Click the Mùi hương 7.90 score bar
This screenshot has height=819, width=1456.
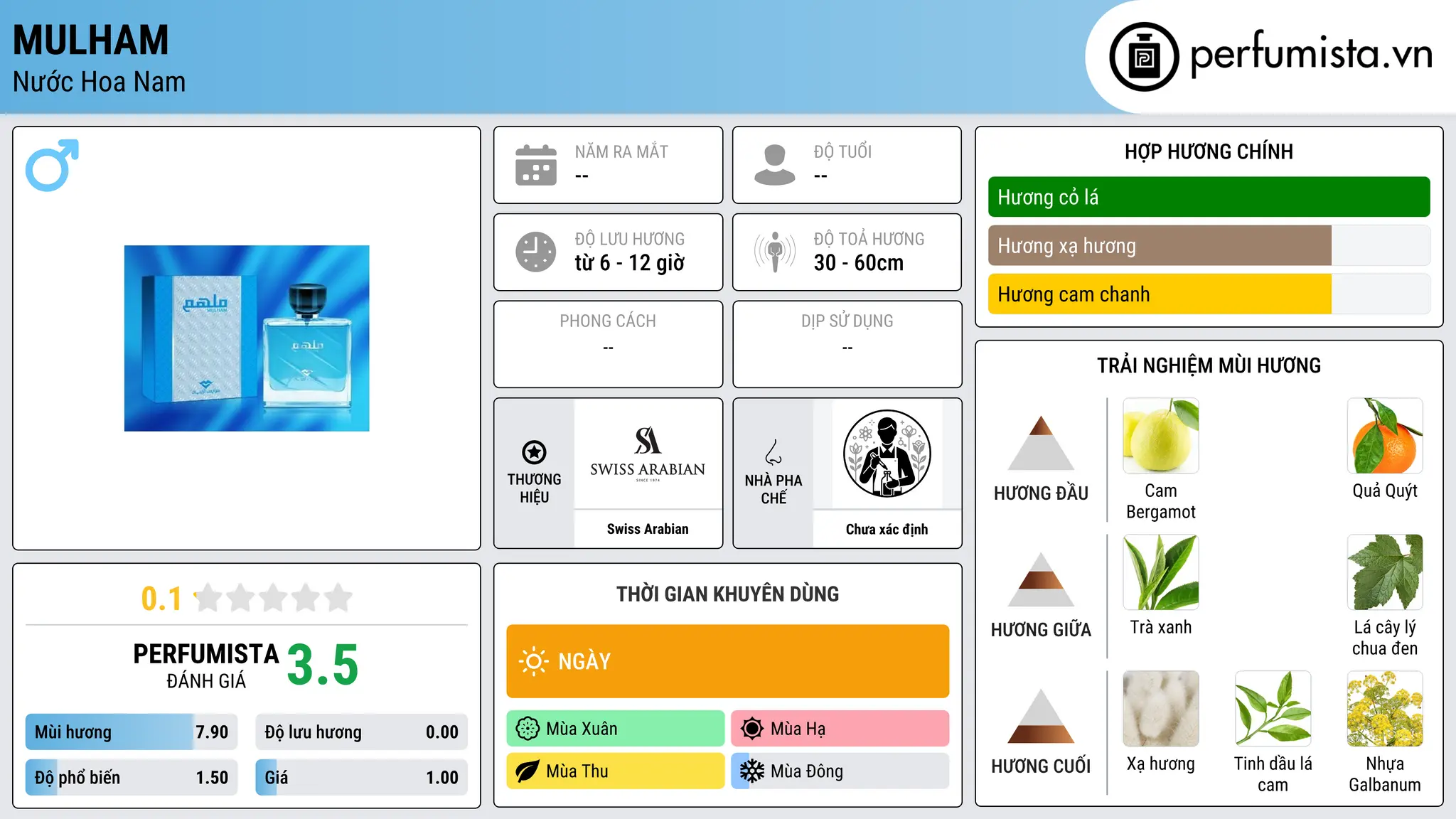132,732
